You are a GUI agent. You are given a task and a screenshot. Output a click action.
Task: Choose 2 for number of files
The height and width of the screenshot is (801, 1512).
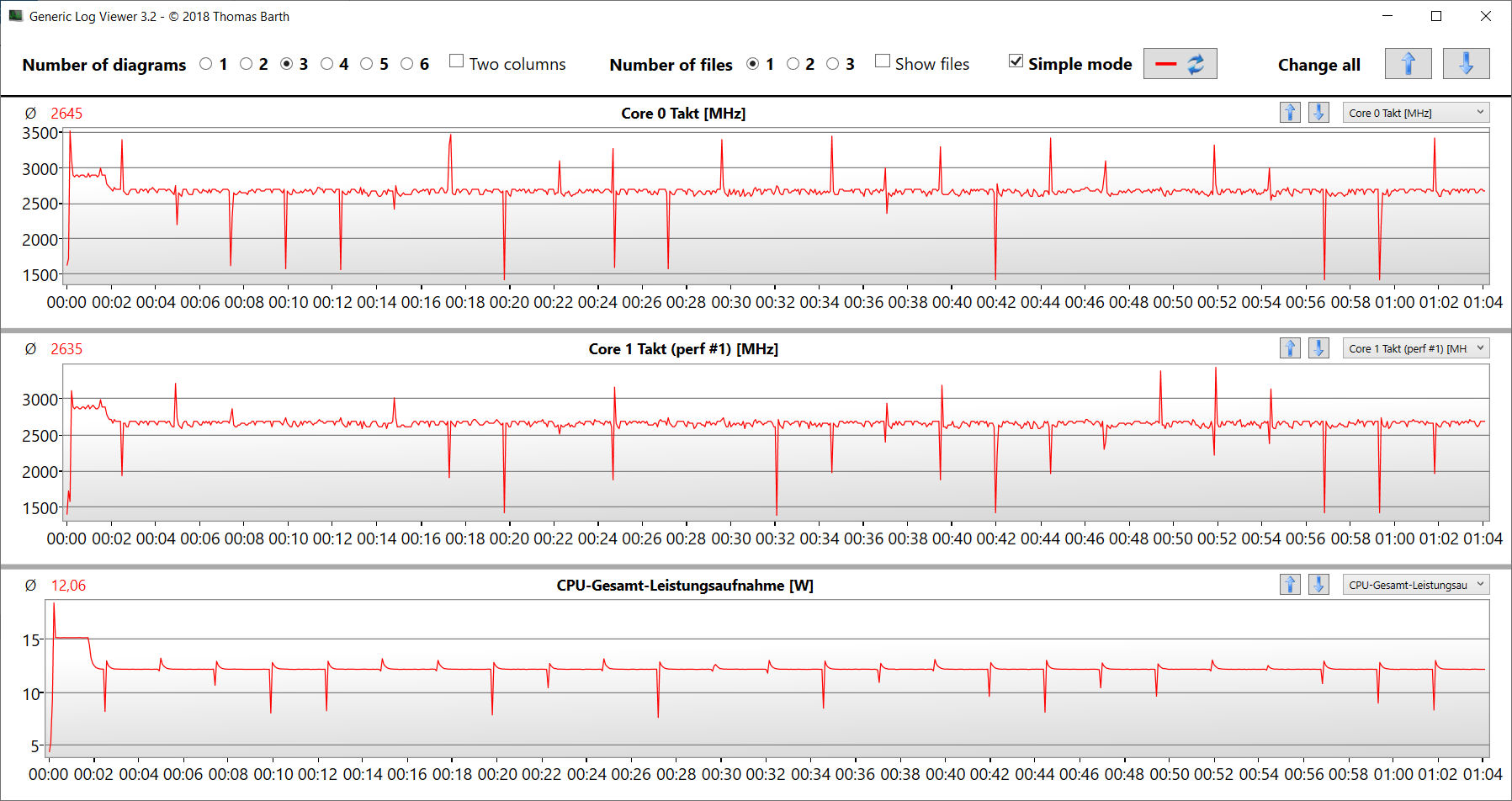[793, 64]
